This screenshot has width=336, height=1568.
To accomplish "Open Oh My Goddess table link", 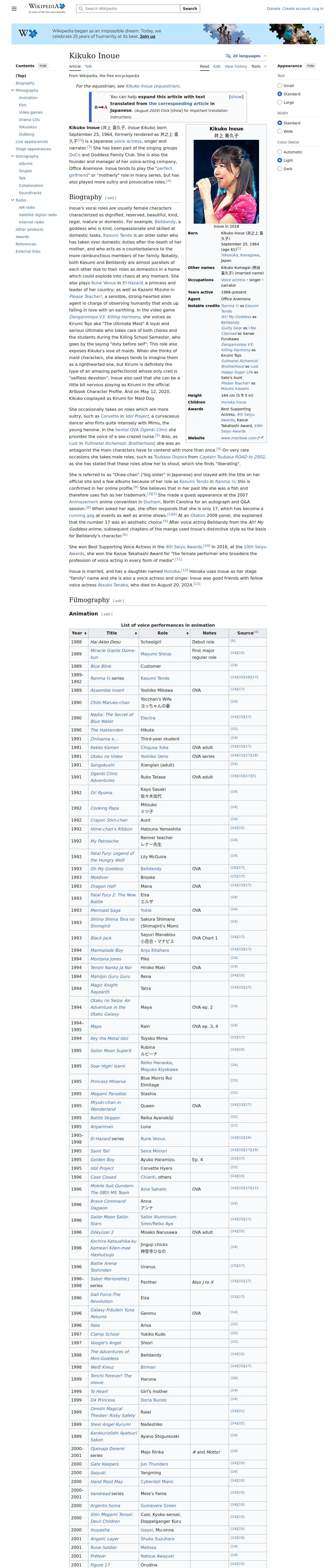I will click(x=107, y=869).
